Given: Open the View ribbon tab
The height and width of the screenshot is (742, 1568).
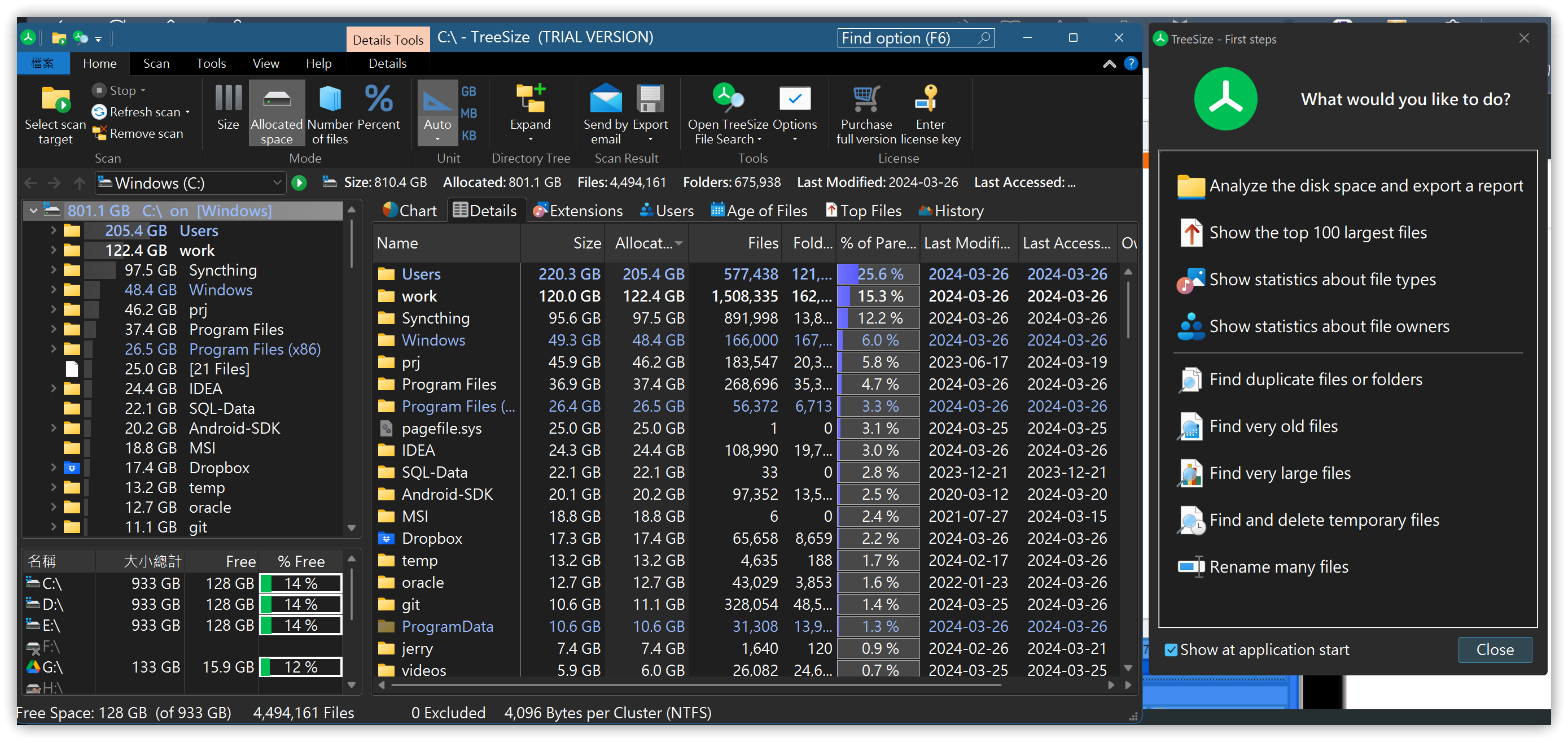Looking at the screenshot, I should [x=265, y=63].
